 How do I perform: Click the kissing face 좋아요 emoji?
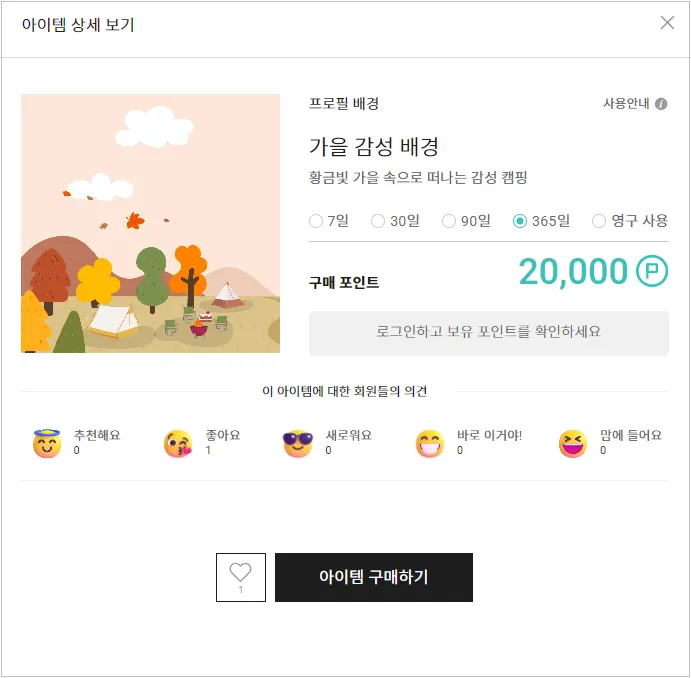[x=178, y=444]
